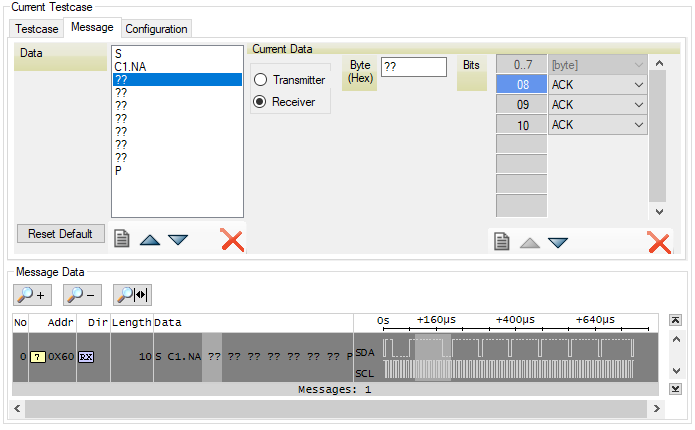Open the ACK dropdown for bit 09
Image resolution: width=695 pixels, height=430 pixels.
(638, 105)
